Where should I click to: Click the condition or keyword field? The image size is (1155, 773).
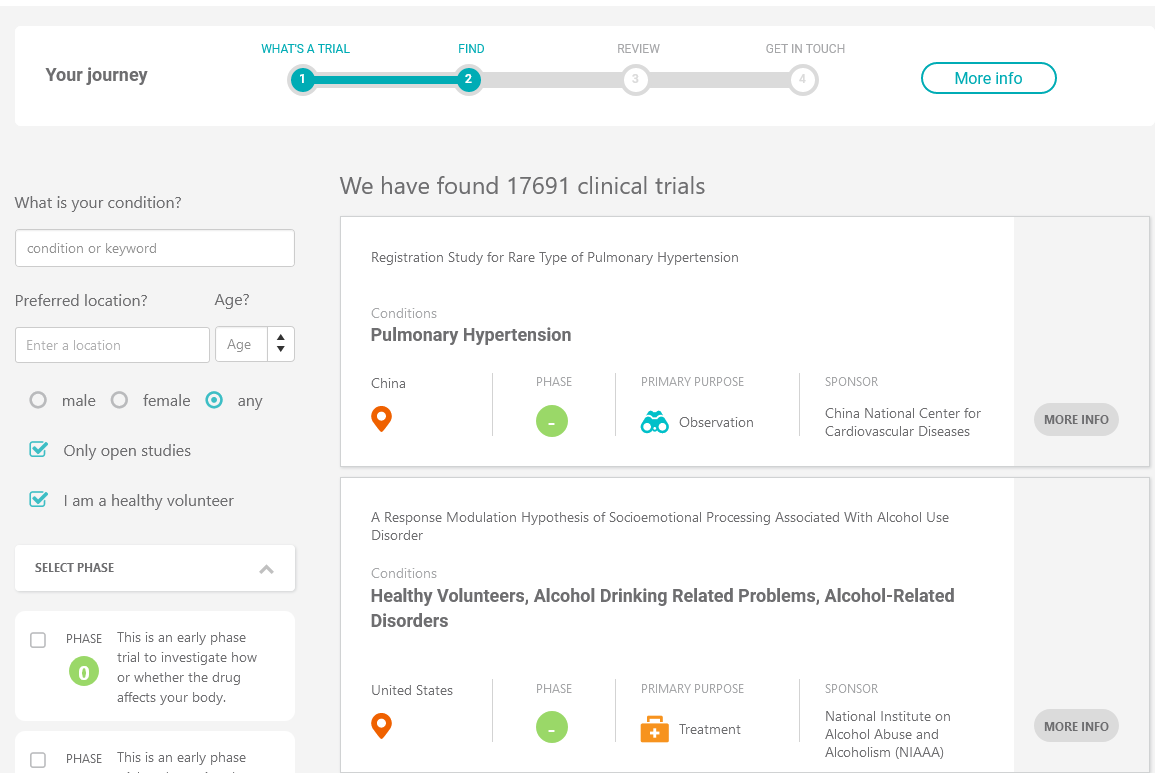pos(155,248)
